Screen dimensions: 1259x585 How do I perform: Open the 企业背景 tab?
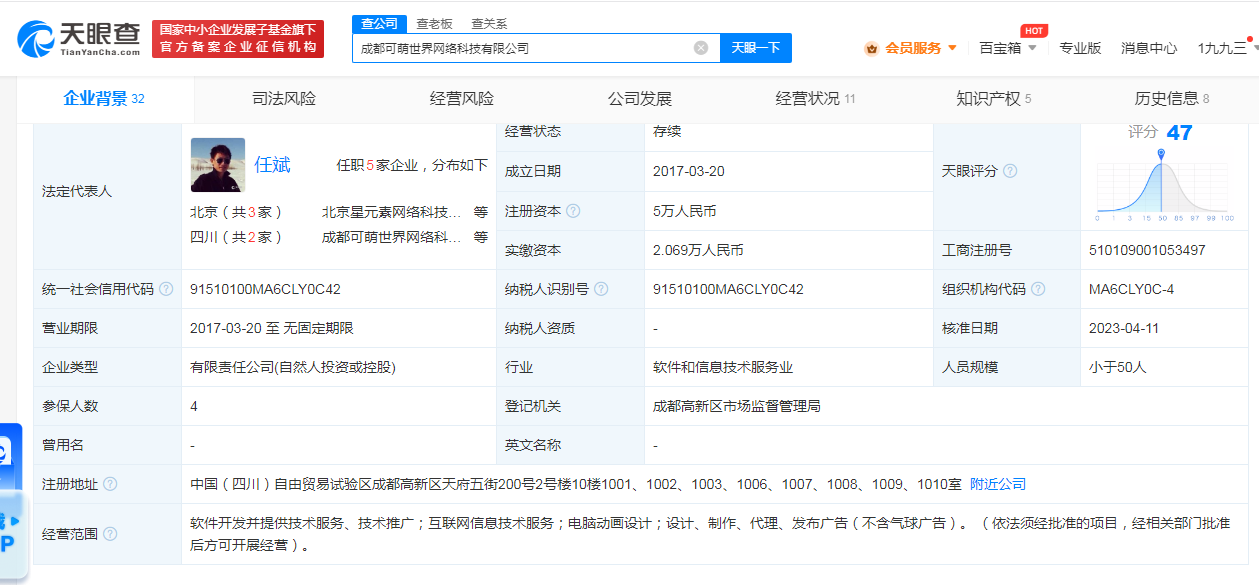(x=104, y=99)
